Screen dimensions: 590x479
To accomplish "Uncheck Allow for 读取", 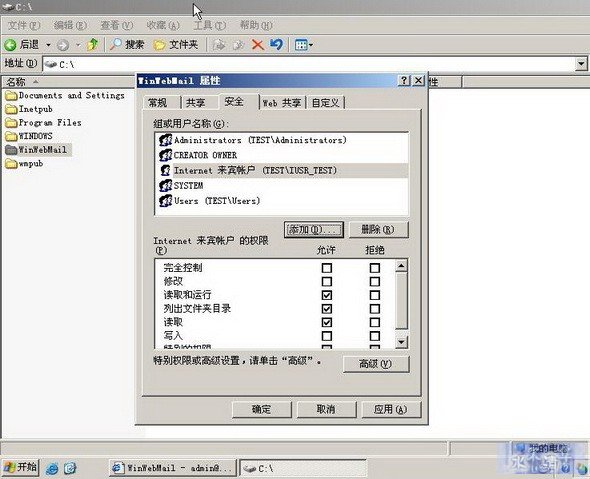I will (x=327, y=322).
